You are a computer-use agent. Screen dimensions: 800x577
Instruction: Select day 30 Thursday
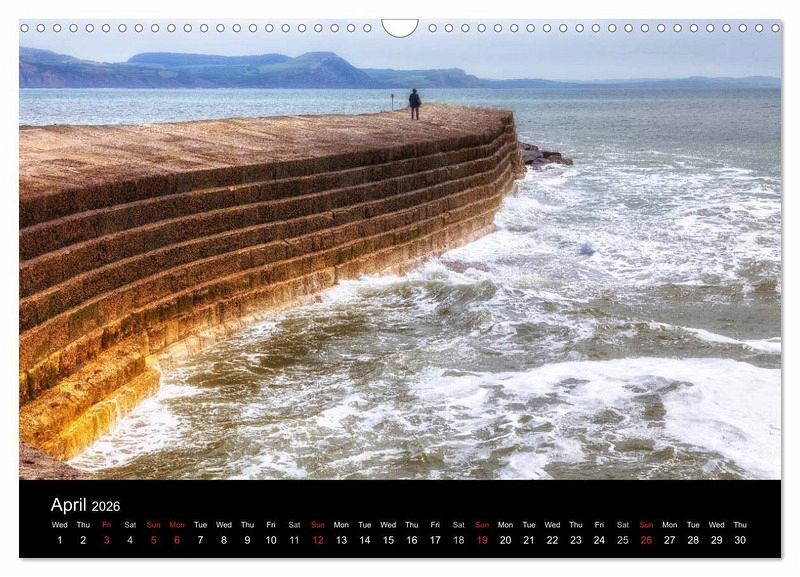pos(740,540)
